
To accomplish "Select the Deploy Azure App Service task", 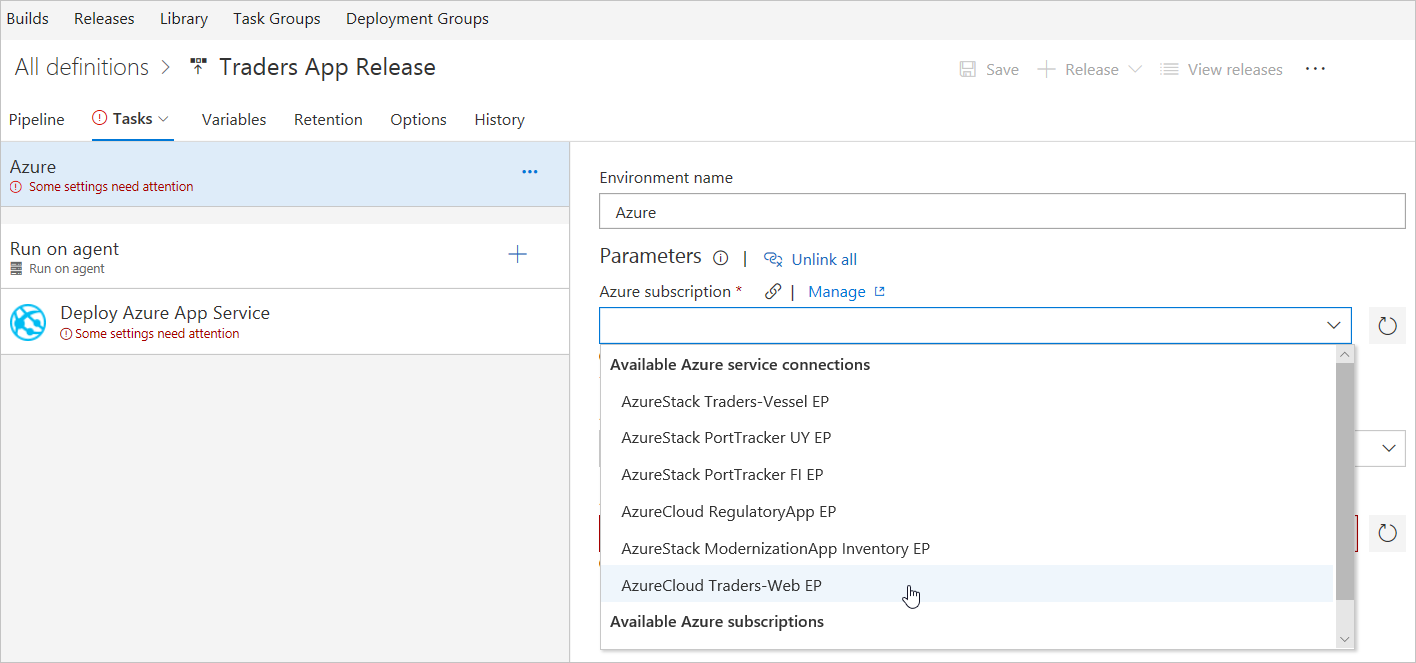I will tap(285, 321).
